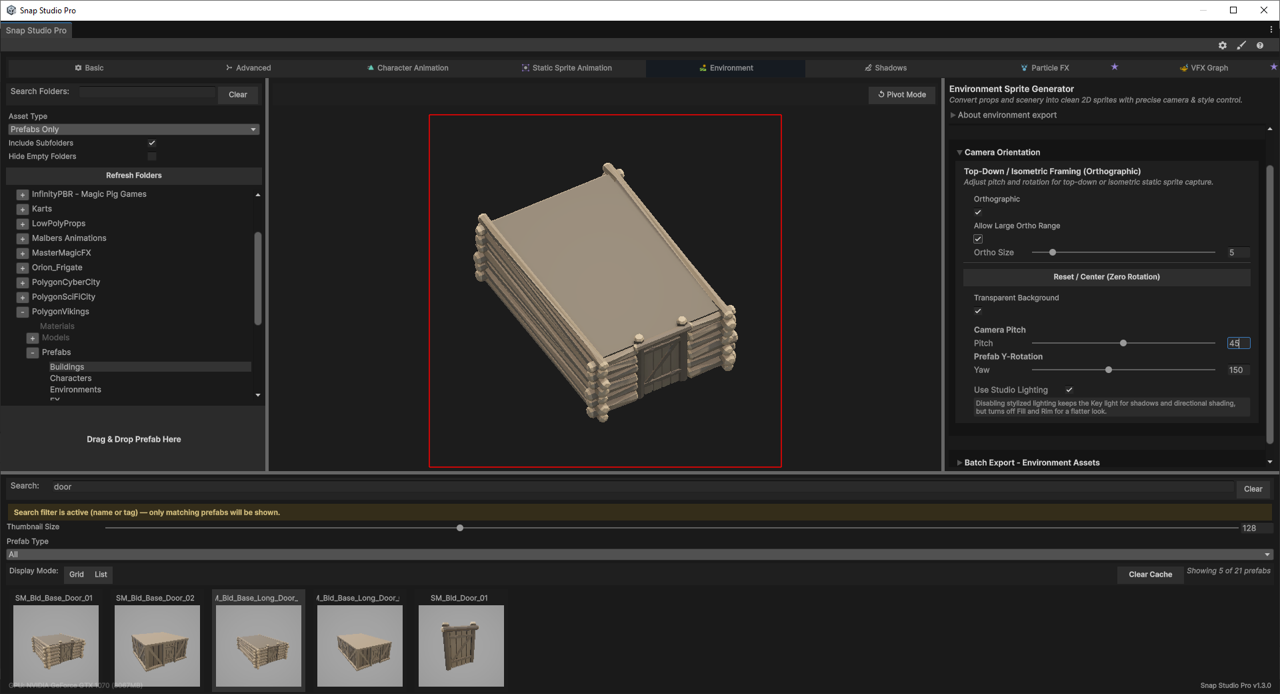Click the star icon beside VFX Graph
The image size is (1280, 694).
(x=1273, y=67)
